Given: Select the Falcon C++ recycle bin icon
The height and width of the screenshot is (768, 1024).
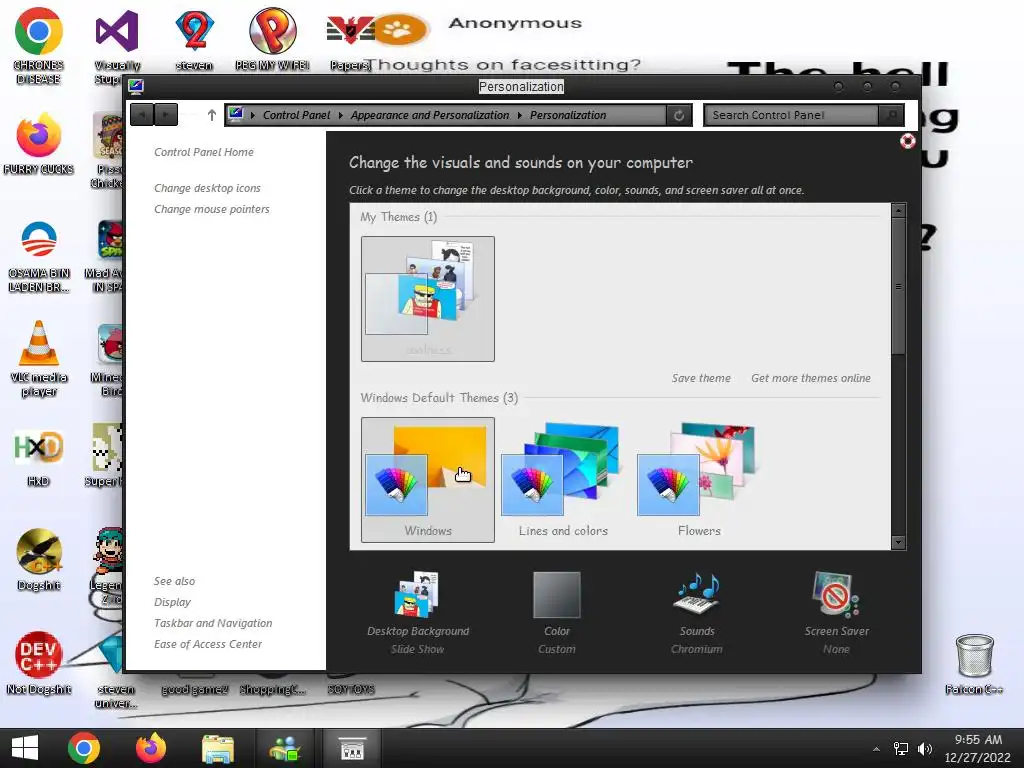Looking at the screenshot, I should coord(974,664).
